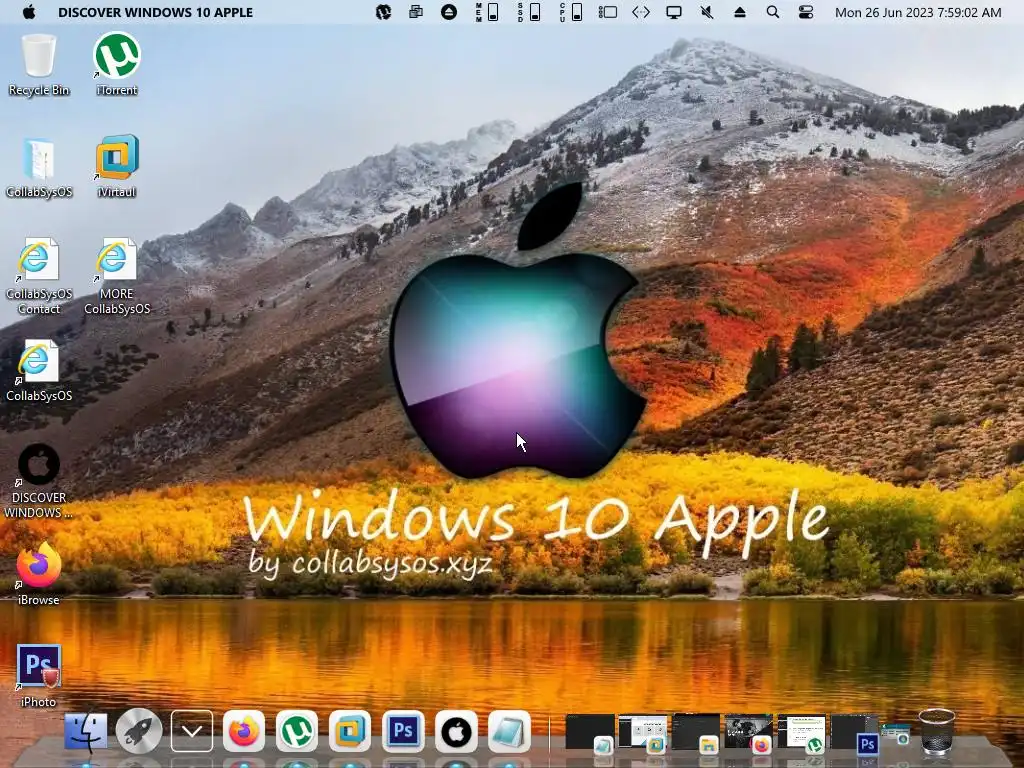Click the sidebar layout icon in menu bar

pyautogui.click(x=608, y=12)
